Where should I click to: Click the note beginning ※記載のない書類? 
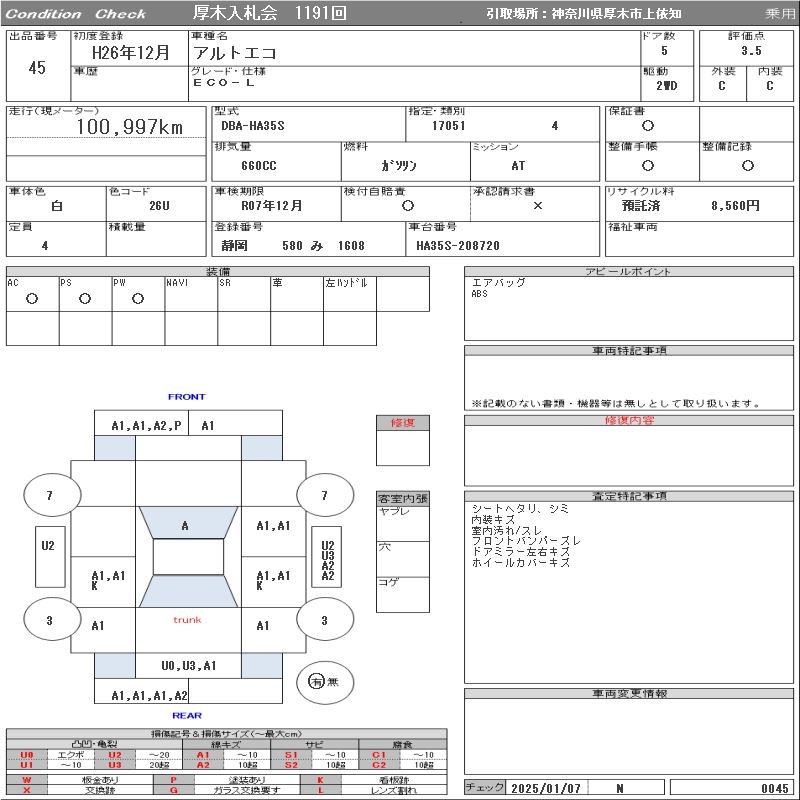tap(616, 403)
